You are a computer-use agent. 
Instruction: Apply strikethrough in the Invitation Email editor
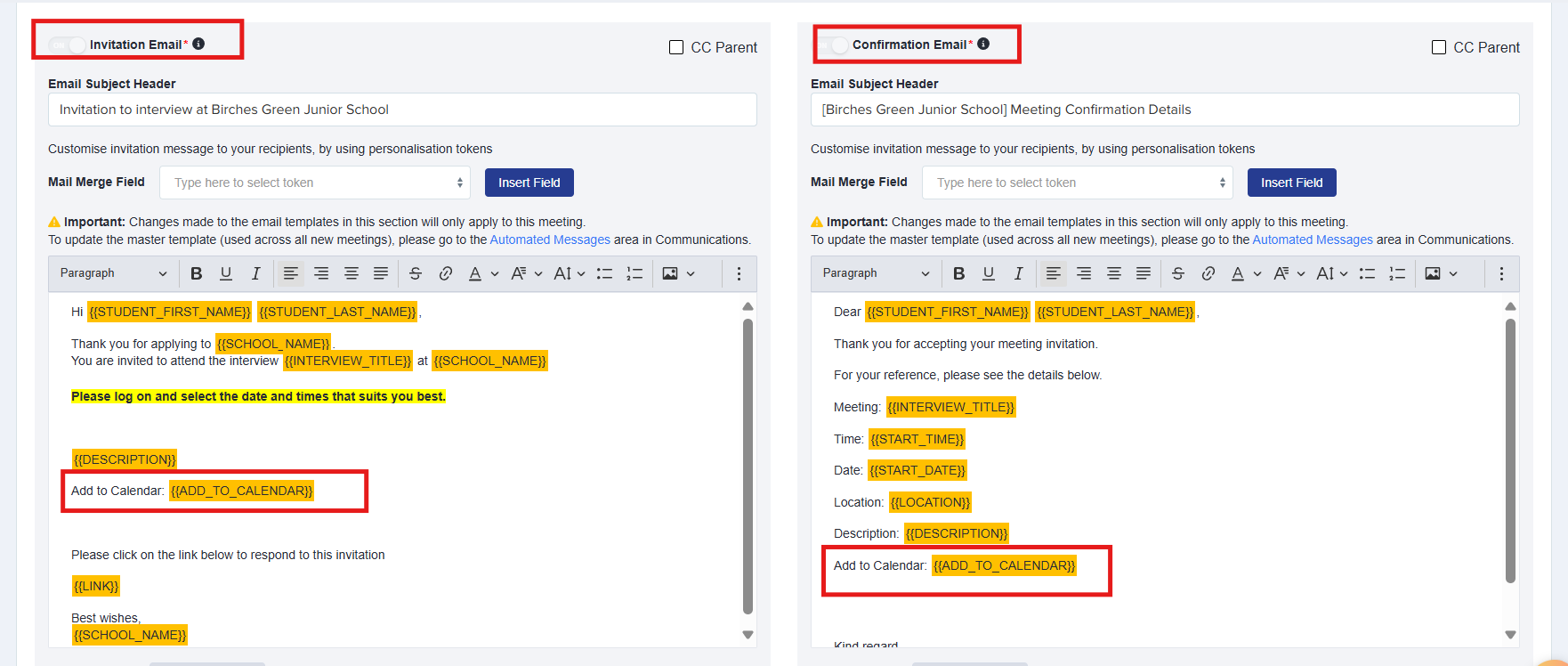coord(416,273)
